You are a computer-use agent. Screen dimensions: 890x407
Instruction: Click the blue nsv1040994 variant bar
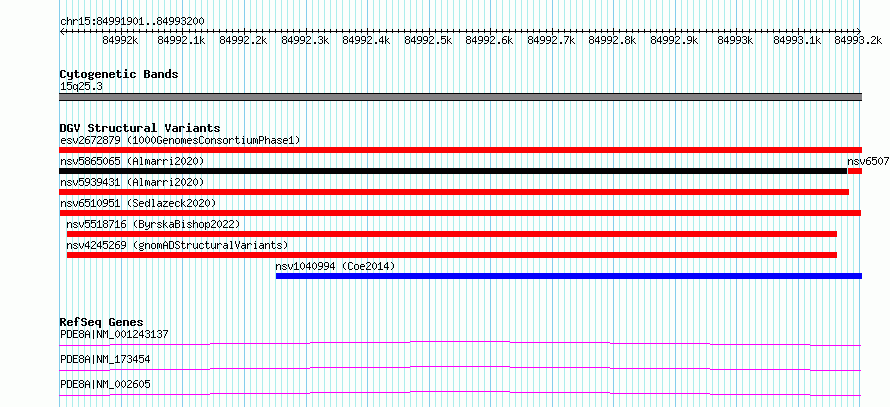point(569,276)
